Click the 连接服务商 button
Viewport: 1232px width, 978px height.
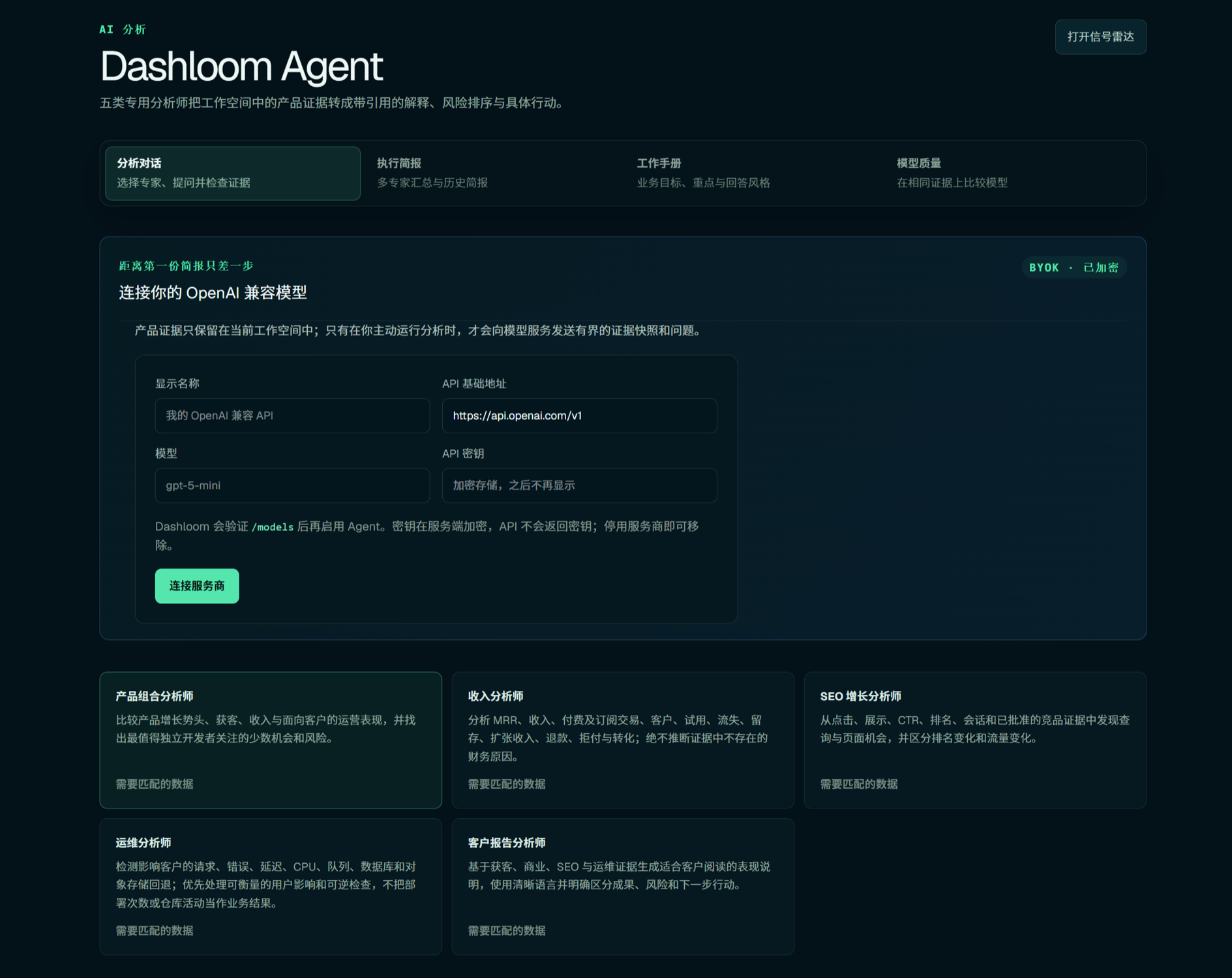tap(197, 586)
